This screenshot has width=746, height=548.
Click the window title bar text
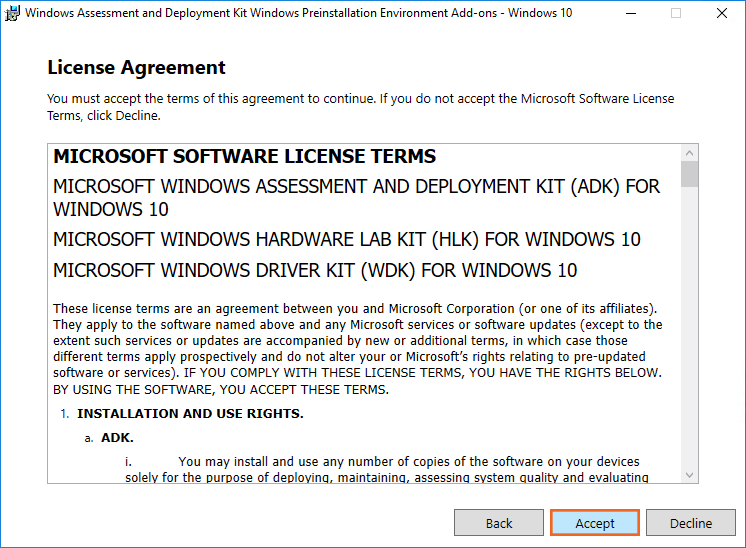tap(300, 14)
